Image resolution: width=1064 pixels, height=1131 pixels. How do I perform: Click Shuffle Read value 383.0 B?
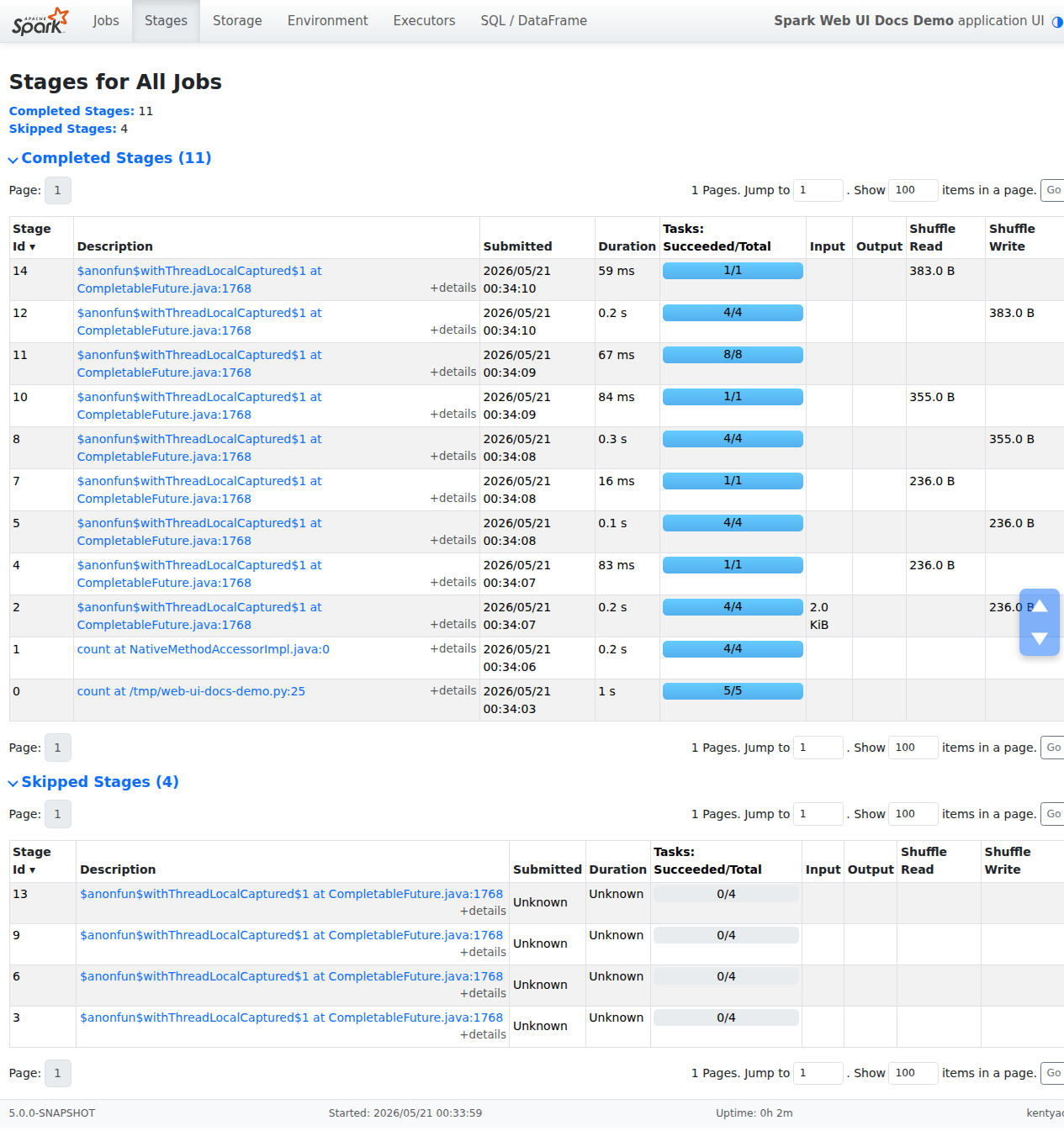tap(932, 271)
